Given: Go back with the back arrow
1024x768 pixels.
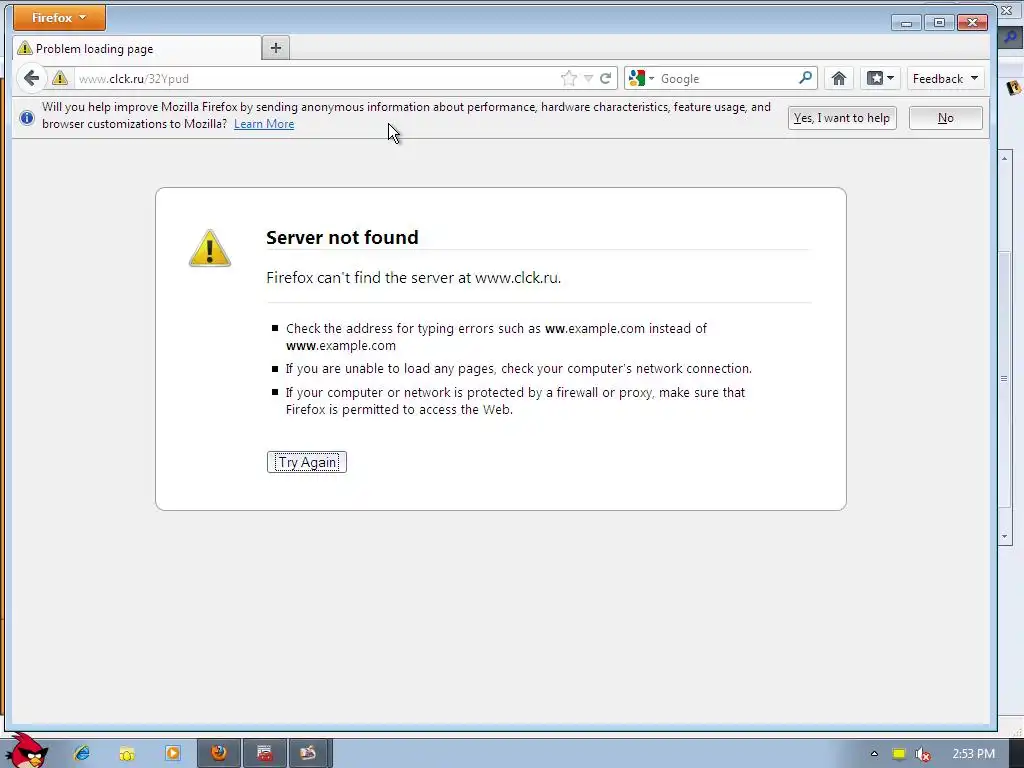Looking at the screenshot, I should [x=31, y=78].
